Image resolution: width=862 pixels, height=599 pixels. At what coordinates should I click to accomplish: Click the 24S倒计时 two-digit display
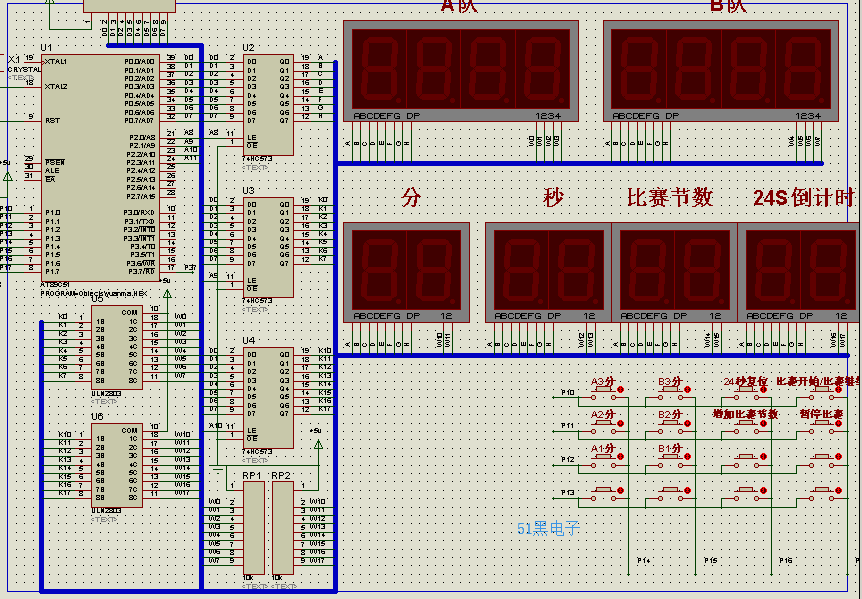pos(799,272)
